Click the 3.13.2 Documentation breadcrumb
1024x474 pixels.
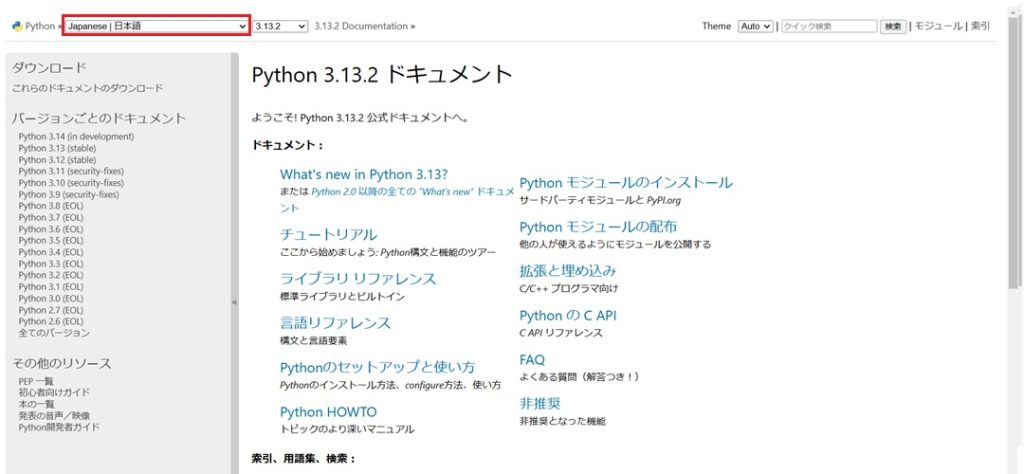[360, 26]
